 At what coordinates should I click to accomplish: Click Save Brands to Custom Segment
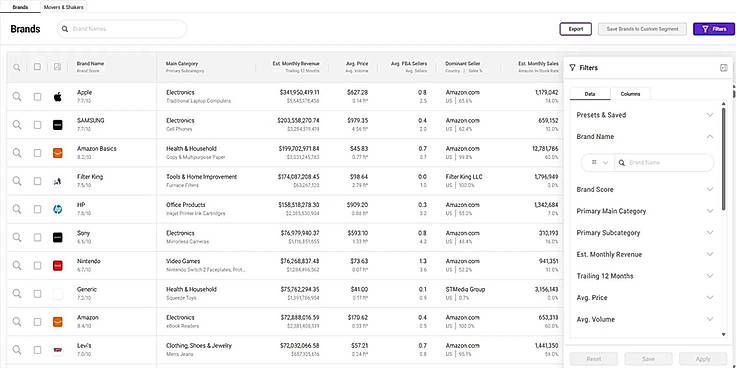tap(642, 29)
